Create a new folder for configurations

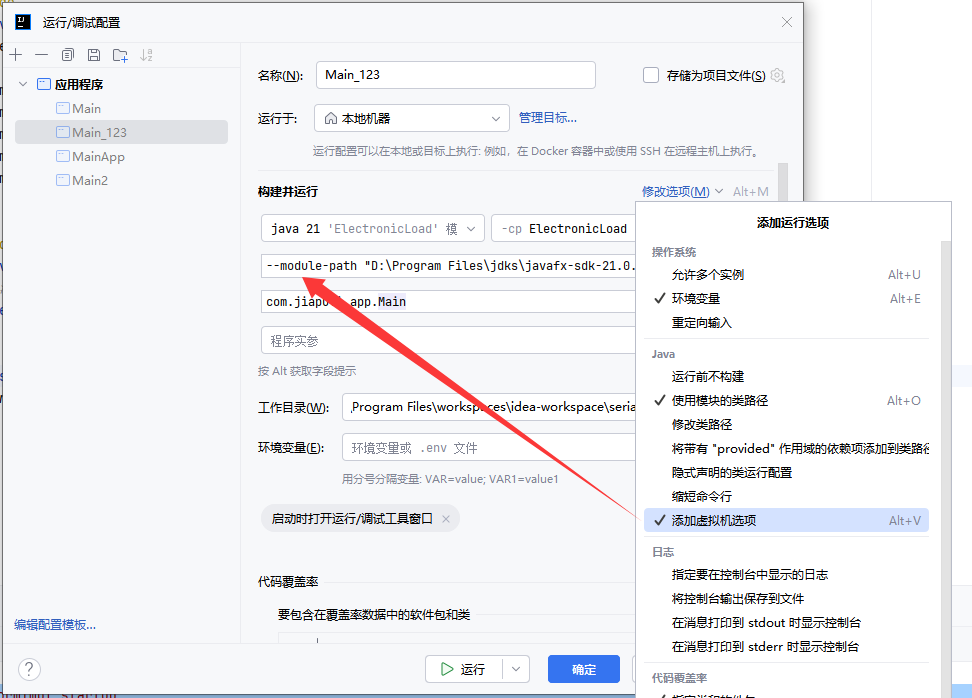click(x=120, y=55)
